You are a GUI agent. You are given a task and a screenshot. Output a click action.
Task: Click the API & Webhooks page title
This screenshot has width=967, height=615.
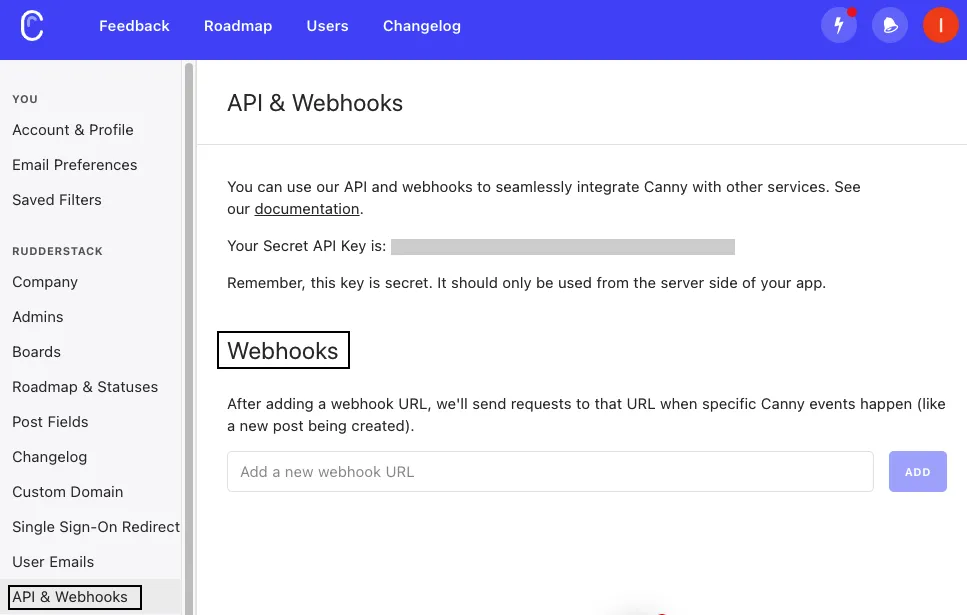[315, 103]
